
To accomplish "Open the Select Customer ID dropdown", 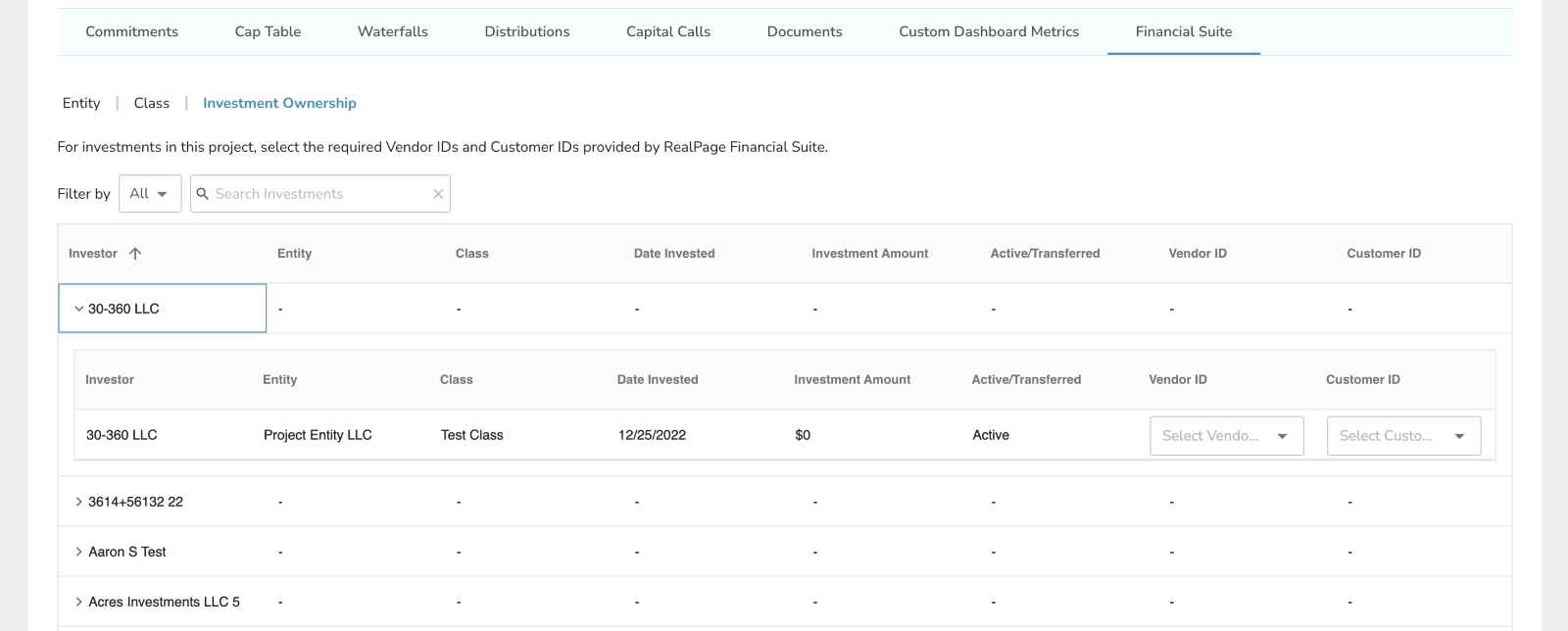I will 1403,436.
